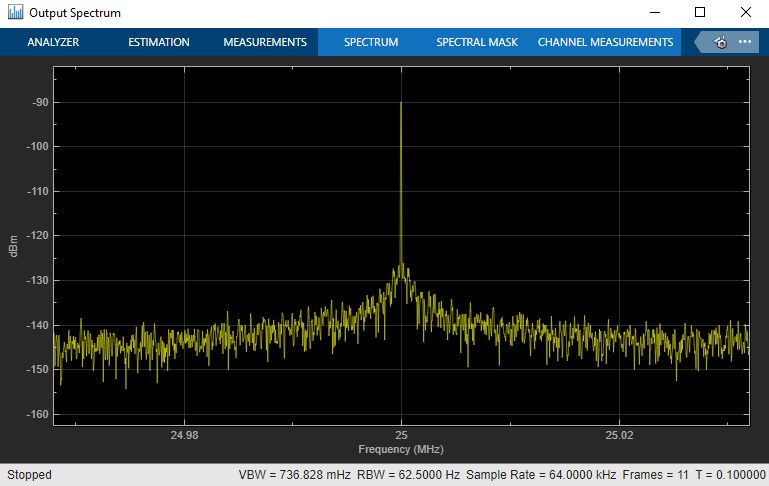Maximize the Output Spectrum window
The image size is (769, 486).
pos(700,12)
